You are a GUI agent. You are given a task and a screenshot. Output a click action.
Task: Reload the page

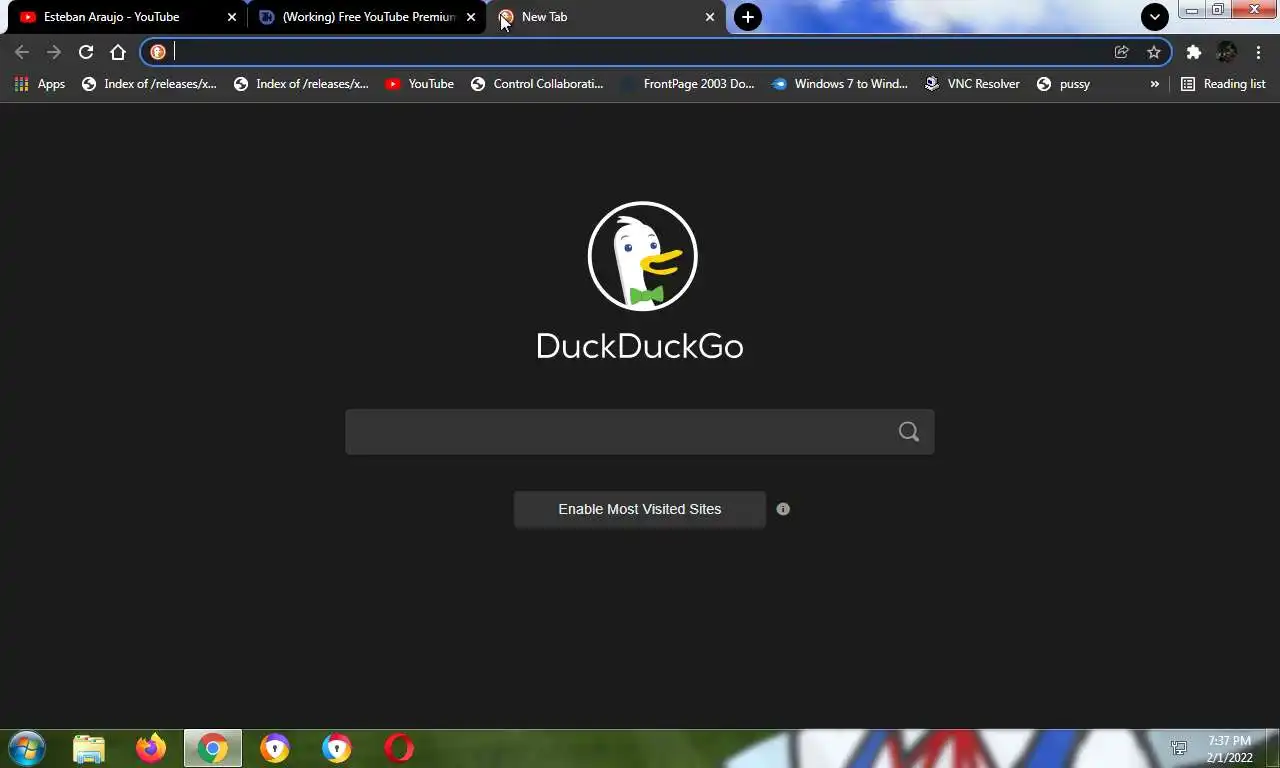tap(86, 52)
